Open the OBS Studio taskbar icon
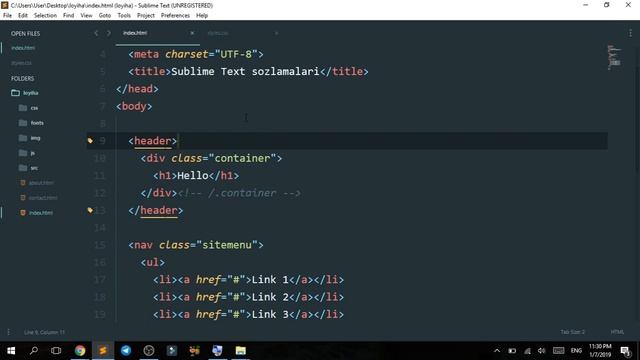The height and width of the screenshot is (360, 640). 149,351
